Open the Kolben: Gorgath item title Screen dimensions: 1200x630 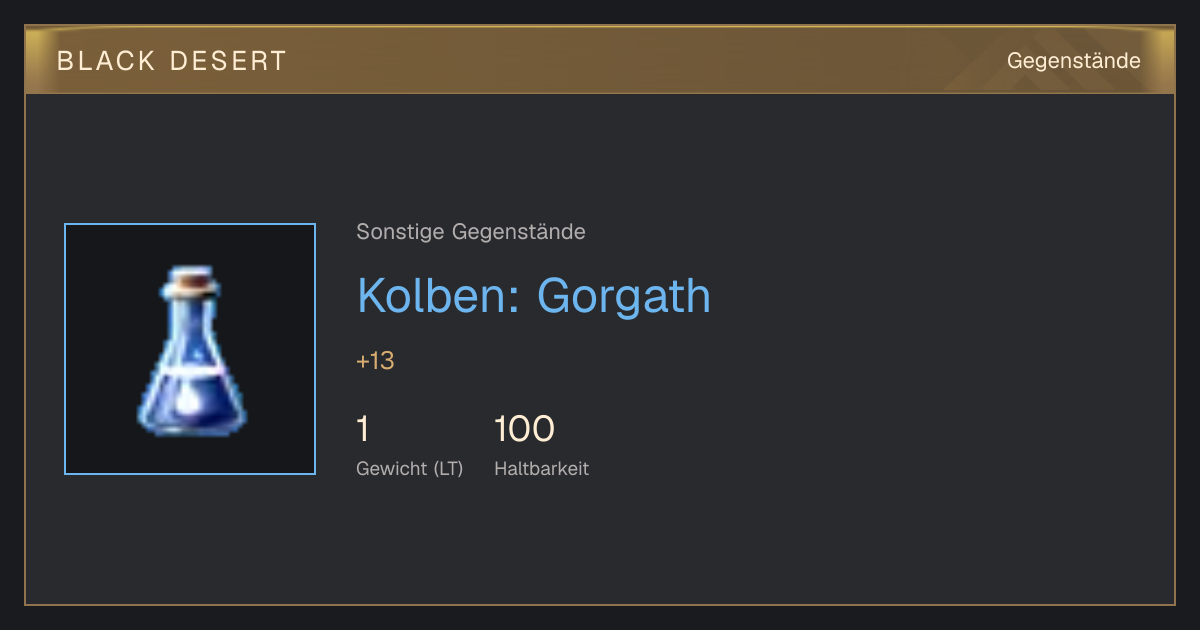(x=534, y=296)
